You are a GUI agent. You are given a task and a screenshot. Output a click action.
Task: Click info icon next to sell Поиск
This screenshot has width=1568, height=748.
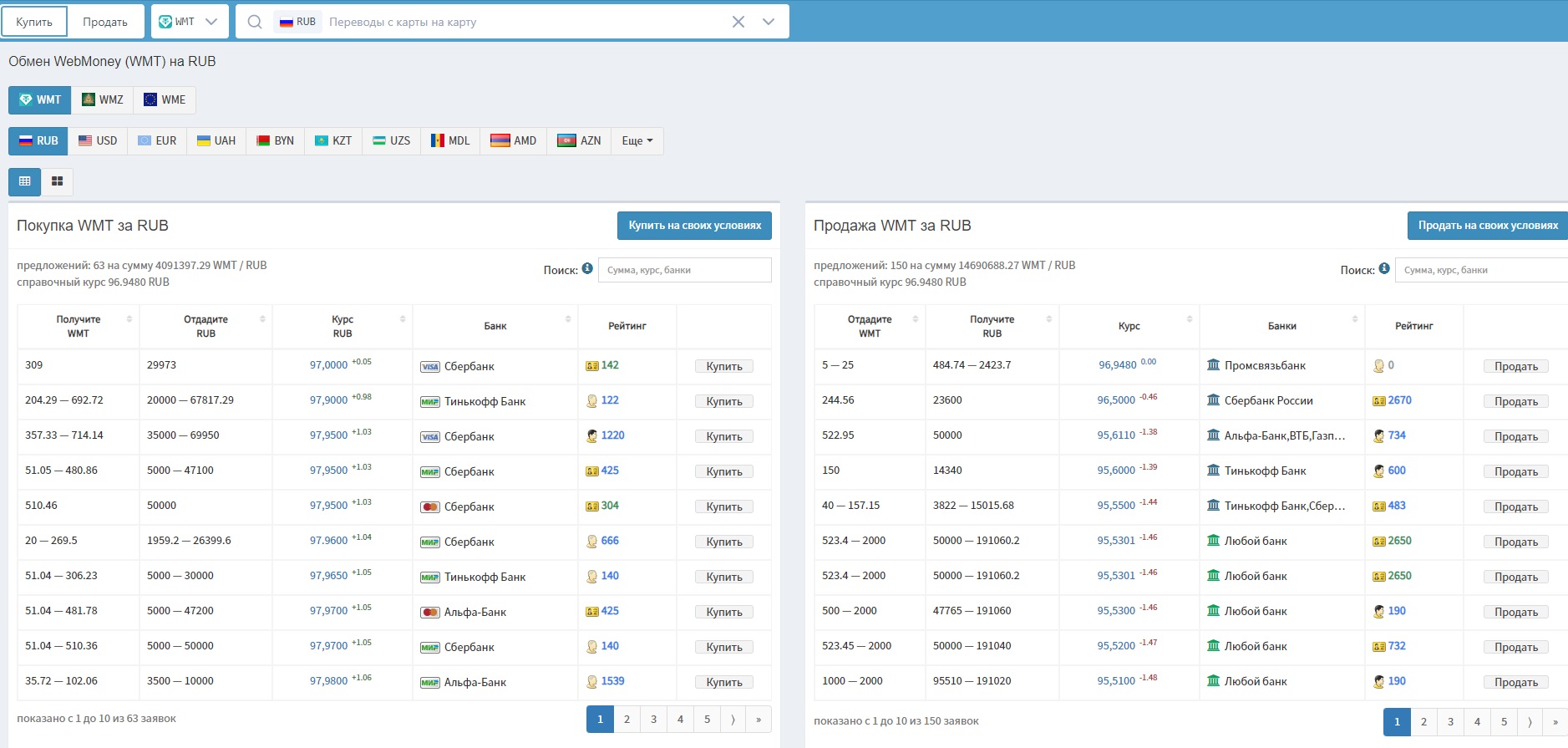pyautogui.click(x=1384, y=268)
